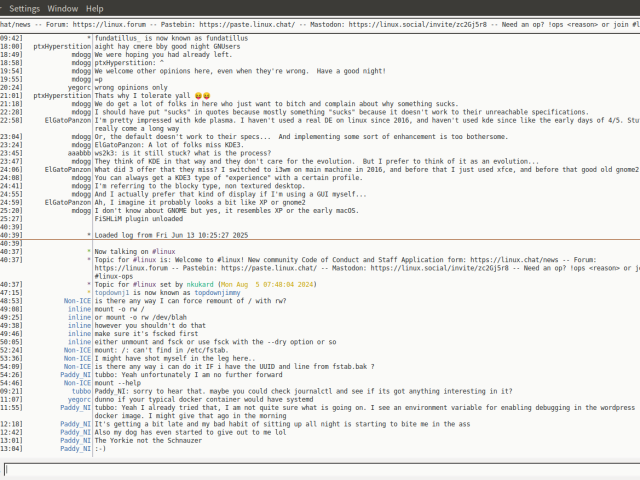Viewport: 640px width, 480px height.
Task: Click #linux in the "Now talking on" line
Action: (x=162, y=251)
